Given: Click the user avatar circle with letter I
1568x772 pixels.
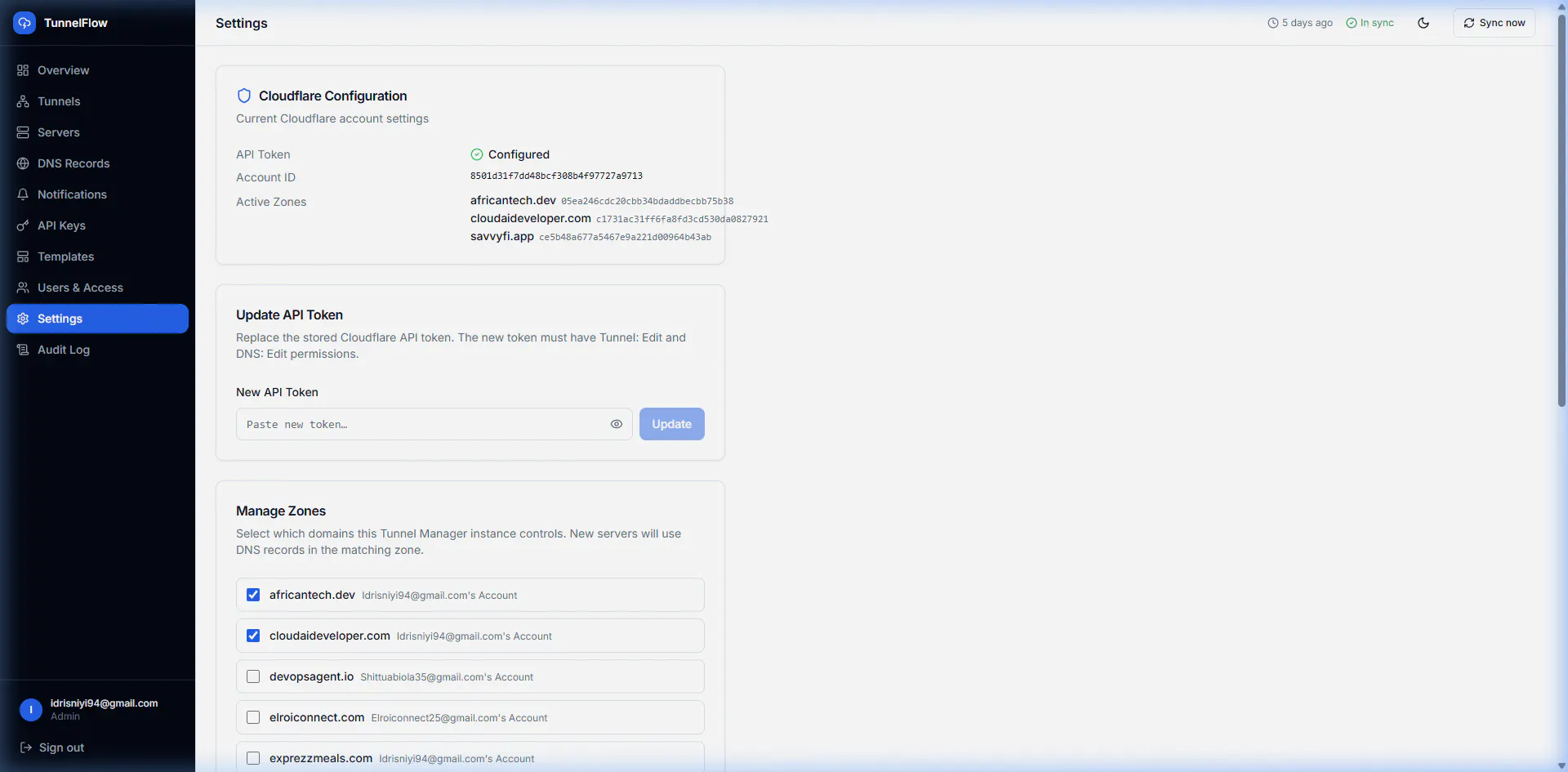Looking at the screenshot, I should tap(31, 710).
